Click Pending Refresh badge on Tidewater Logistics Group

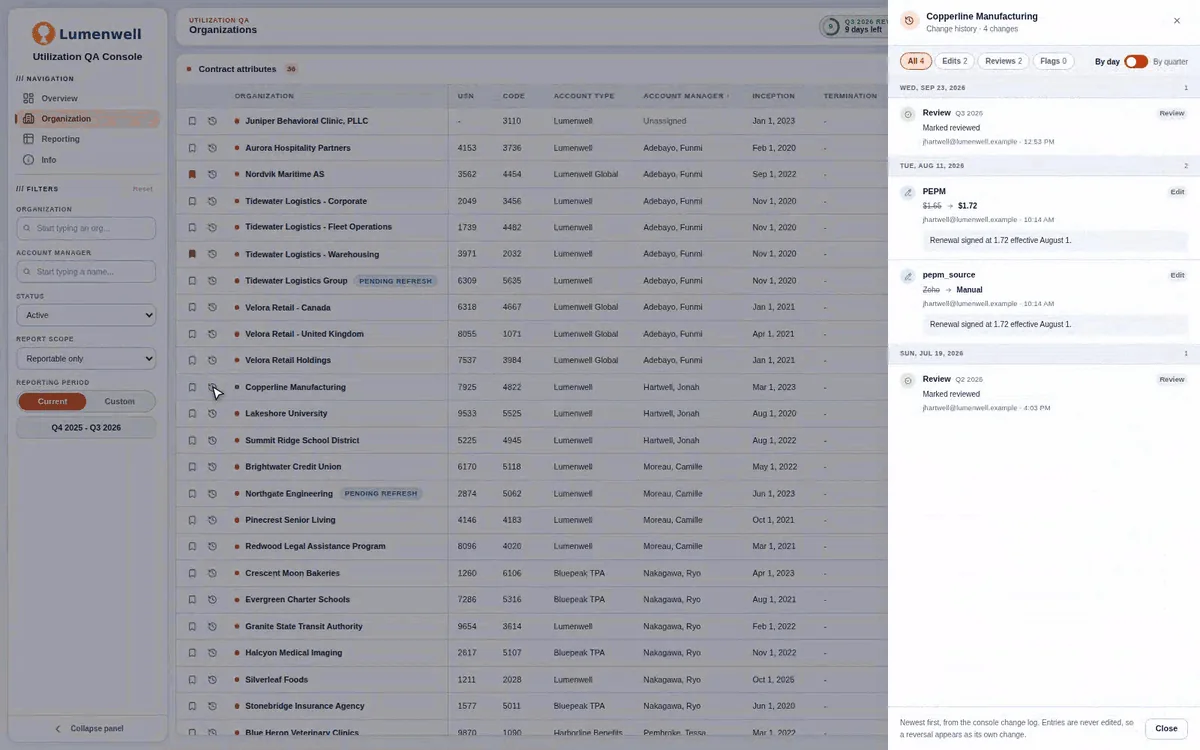pyautogui.click(x=395, y=281)
